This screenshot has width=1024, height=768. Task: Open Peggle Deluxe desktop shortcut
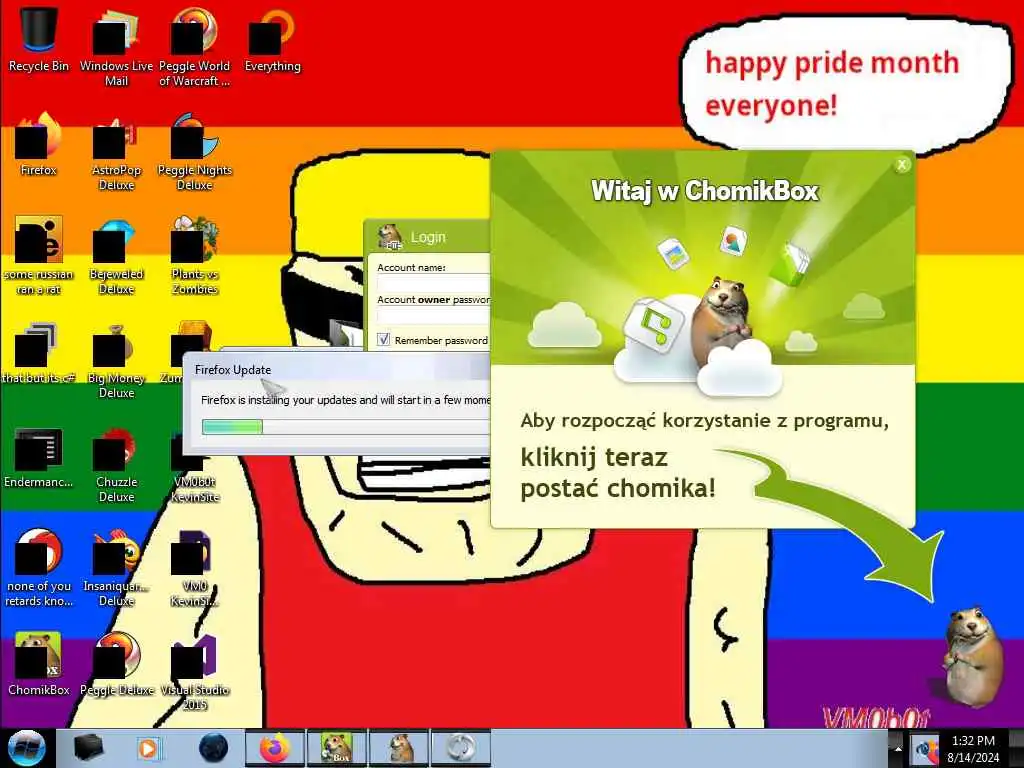click(x=116, y=663)
